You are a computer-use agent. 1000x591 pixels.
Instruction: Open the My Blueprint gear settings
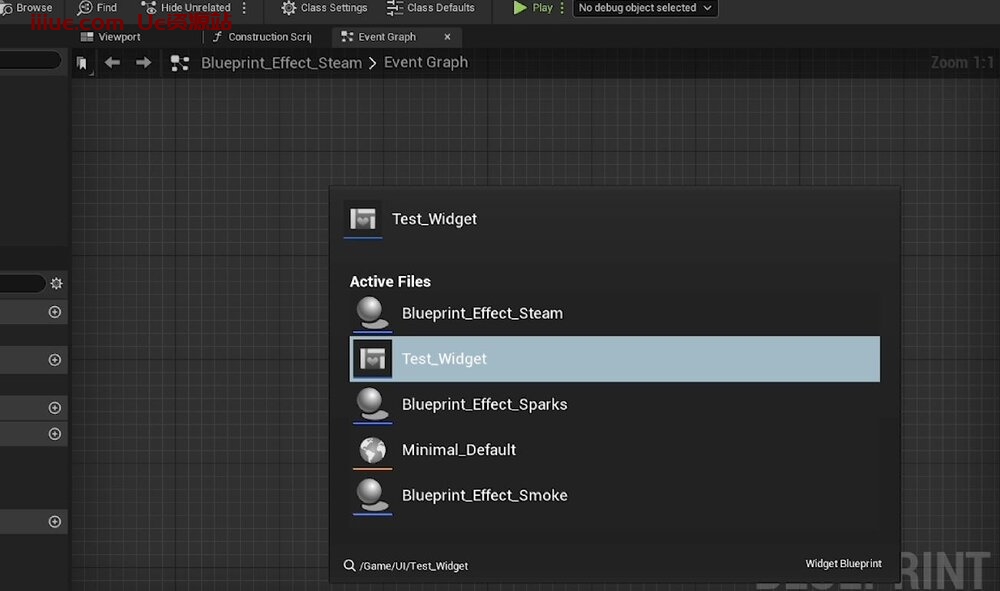[56, 284]
